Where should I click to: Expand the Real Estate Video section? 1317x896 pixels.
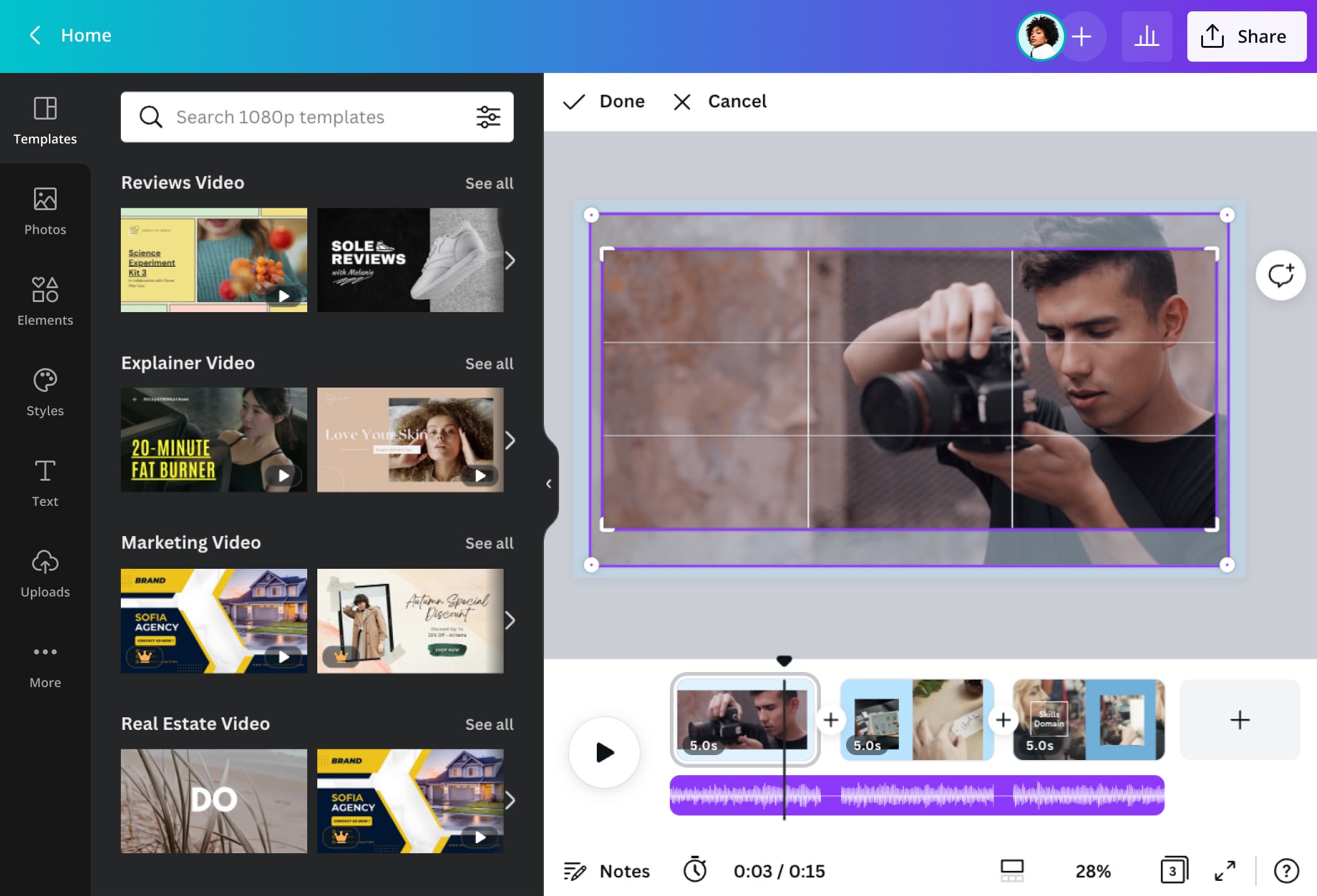point(489,722)
